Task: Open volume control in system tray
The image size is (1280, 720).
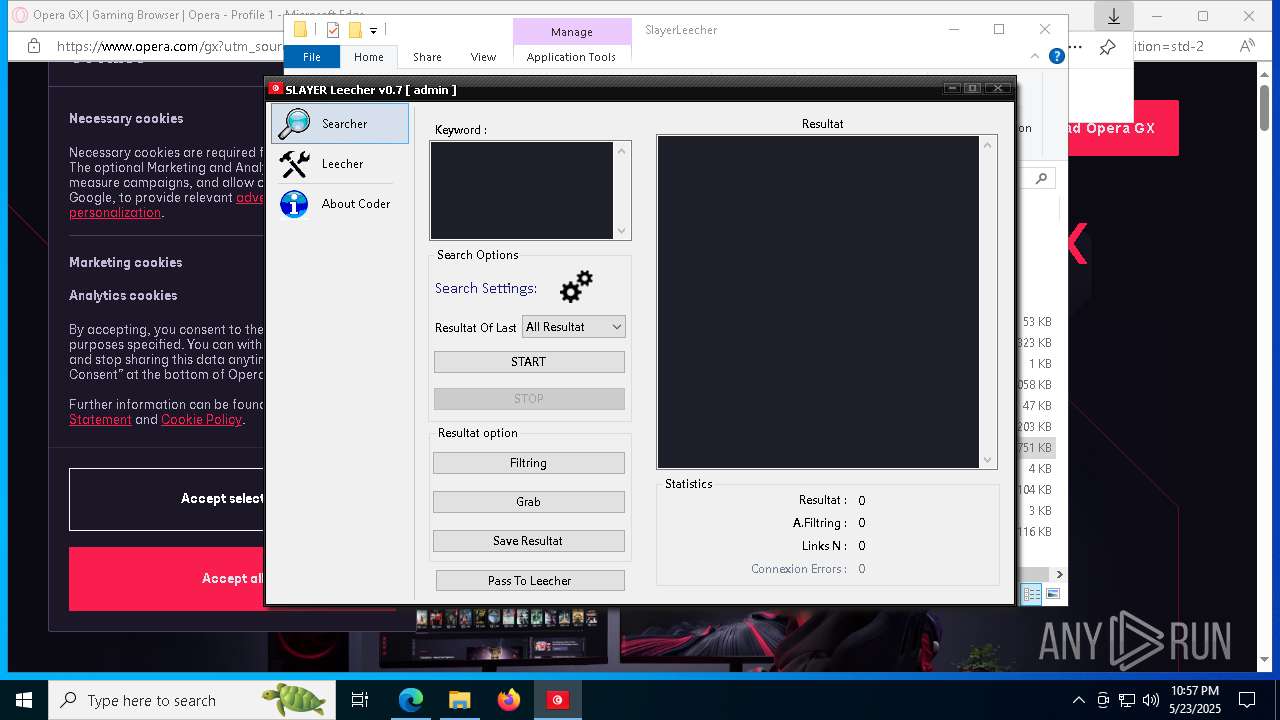Action: 1151,700
